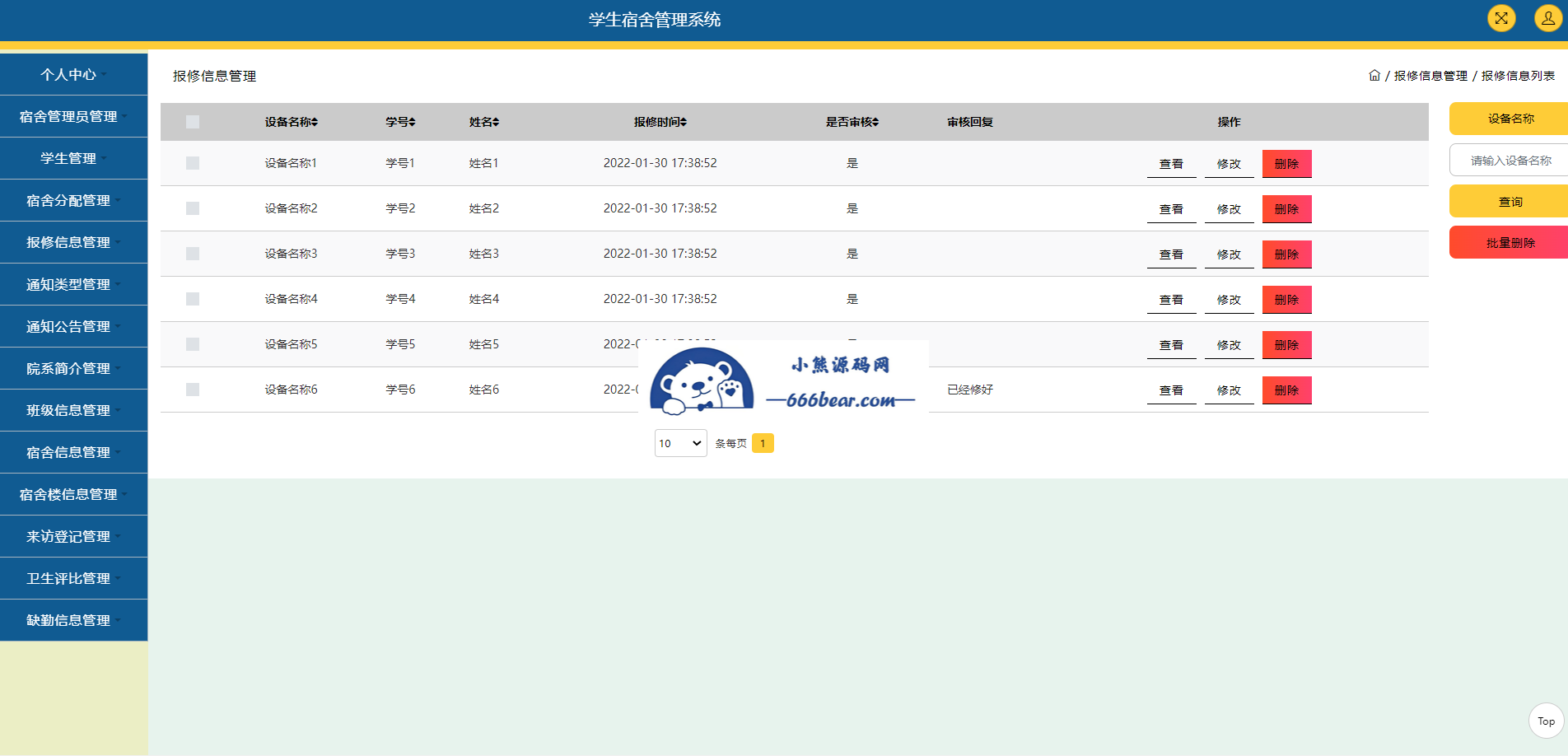1568x756 pixels.
Task: Click the red 批量删除 button
Action: pyautogui.click(x=1509, y=242)
